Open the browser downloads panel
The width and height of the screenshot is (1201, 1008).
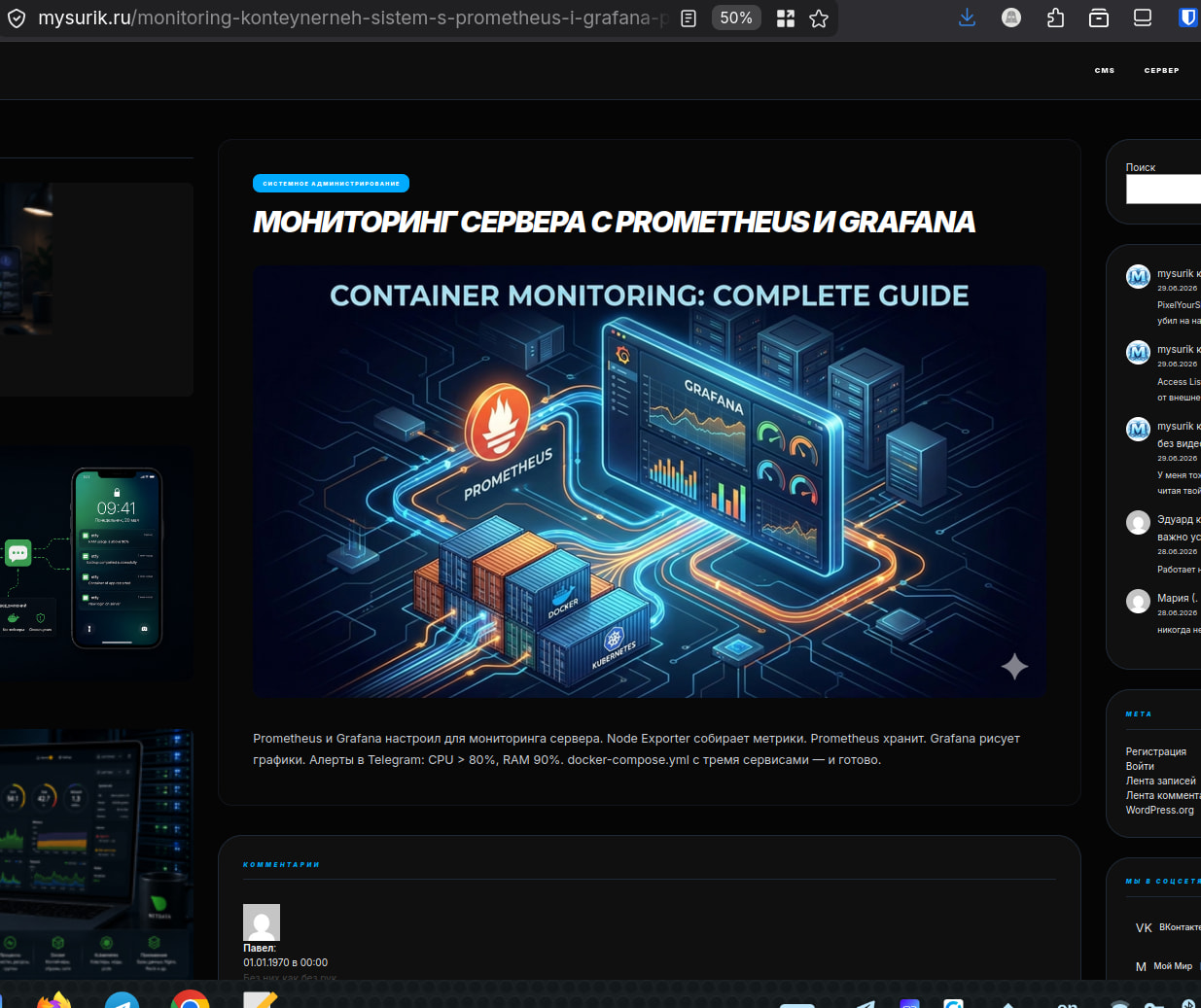tap(967, 17)
